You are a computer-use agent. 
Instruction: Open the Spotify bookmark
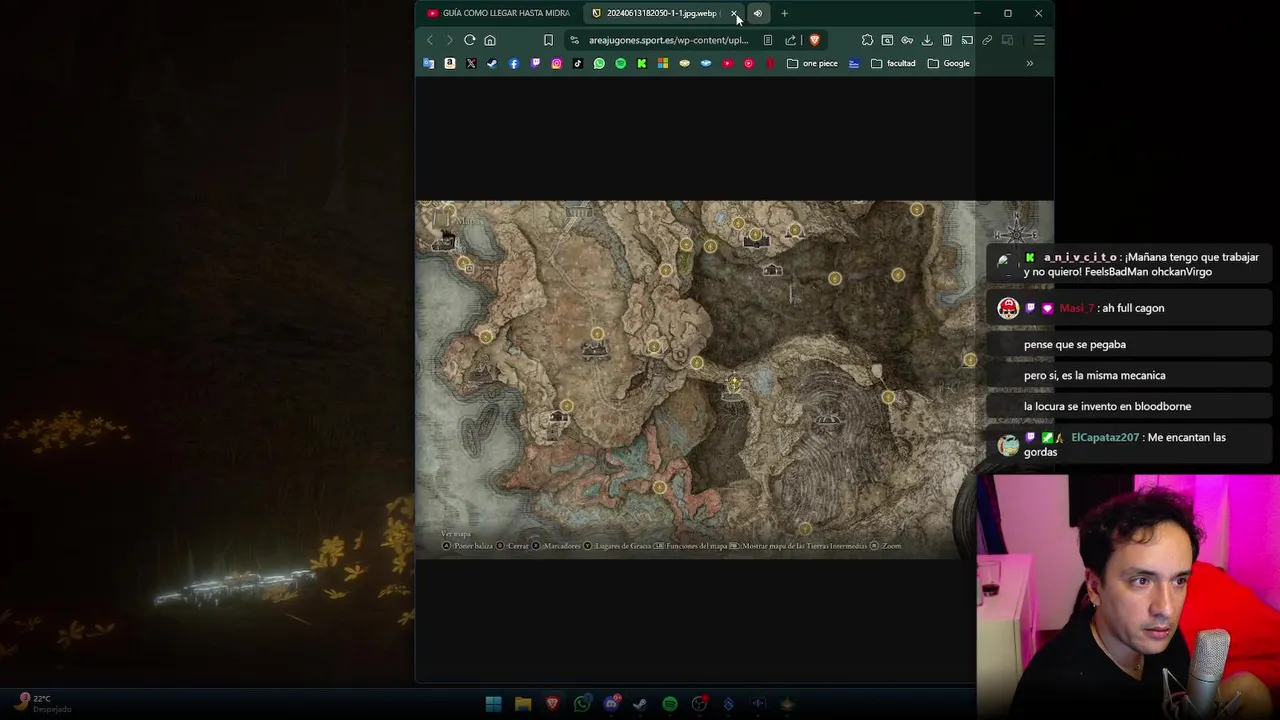point(621,63)
